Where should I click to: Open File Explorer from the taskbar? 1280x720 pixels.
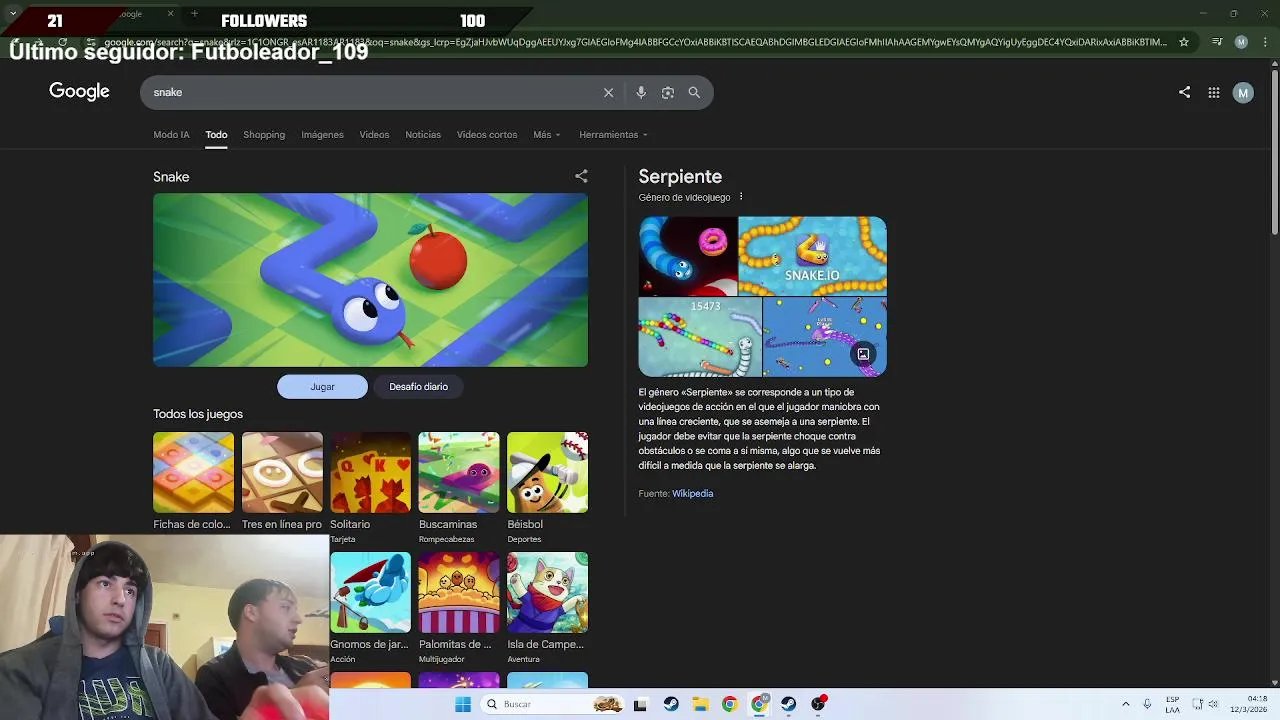701,704
